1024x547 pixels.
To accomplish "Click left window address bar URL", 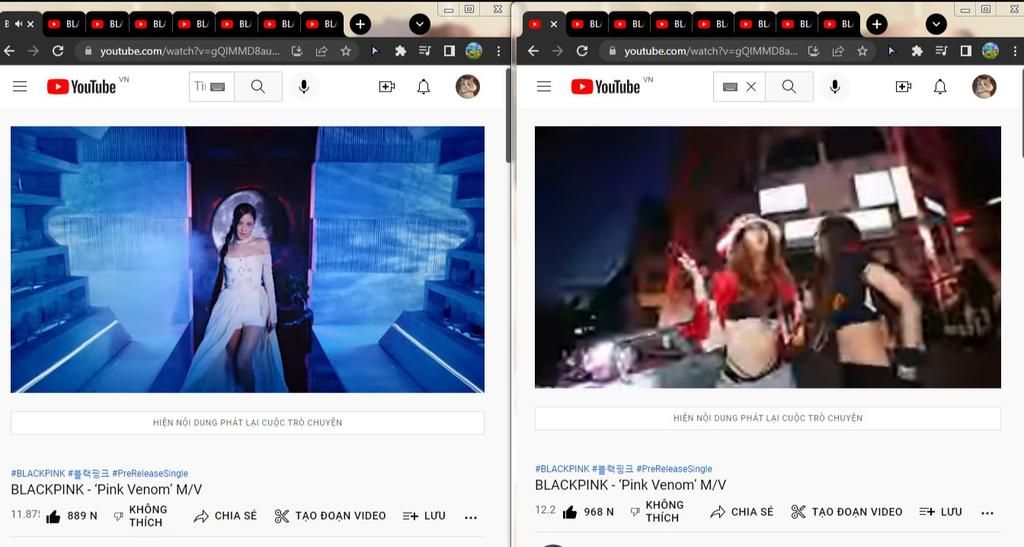I will click(190, 50).
